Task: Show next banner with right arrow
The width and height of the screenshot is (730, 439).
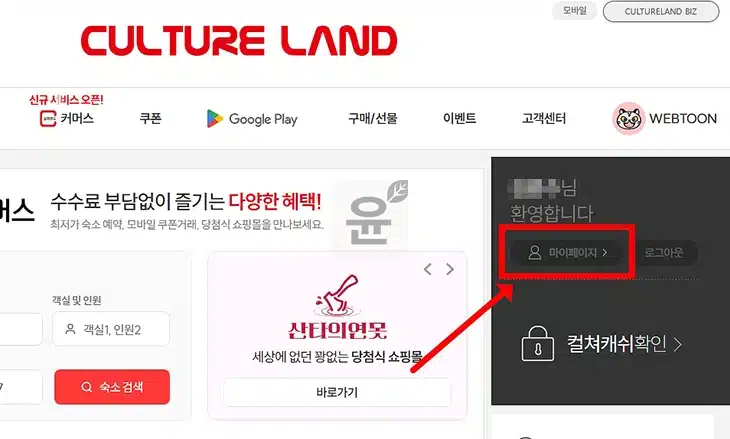Action: pos(450,269)
